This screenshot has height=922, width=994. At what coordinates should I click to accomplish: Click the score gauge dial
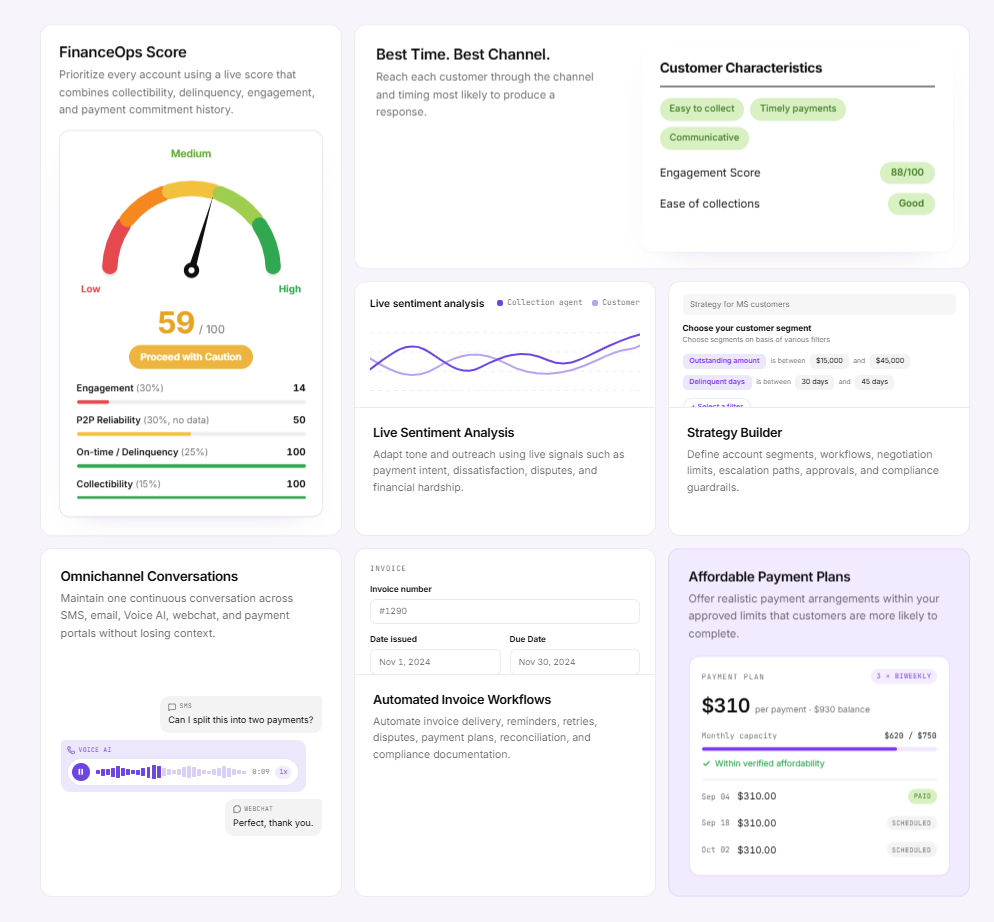191,230
